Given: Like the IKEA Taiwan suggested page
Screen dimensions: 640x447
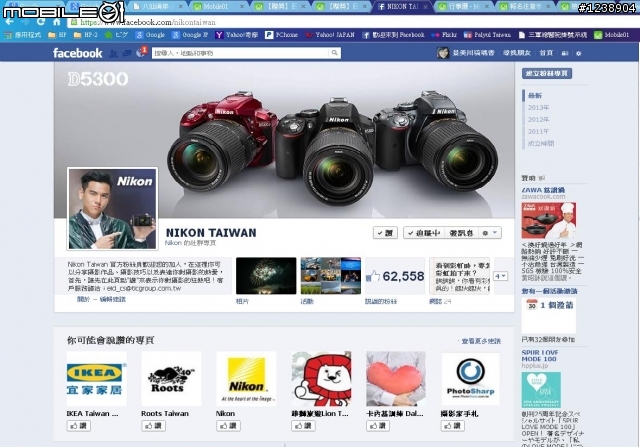Looking at the screenshot, I should tap(78, 426).
